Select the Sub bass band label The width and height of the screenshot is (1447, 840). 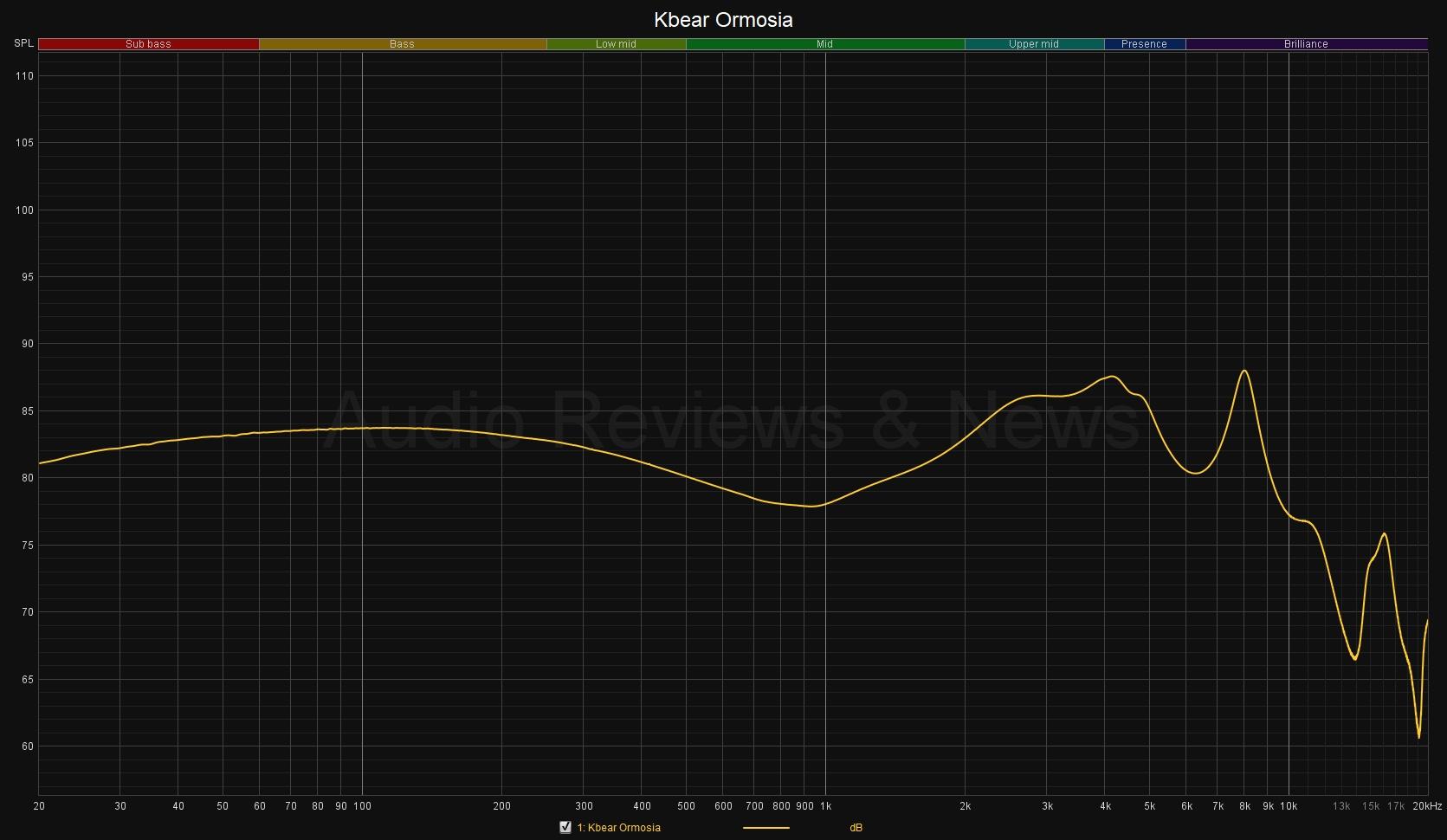pos(148,44)
